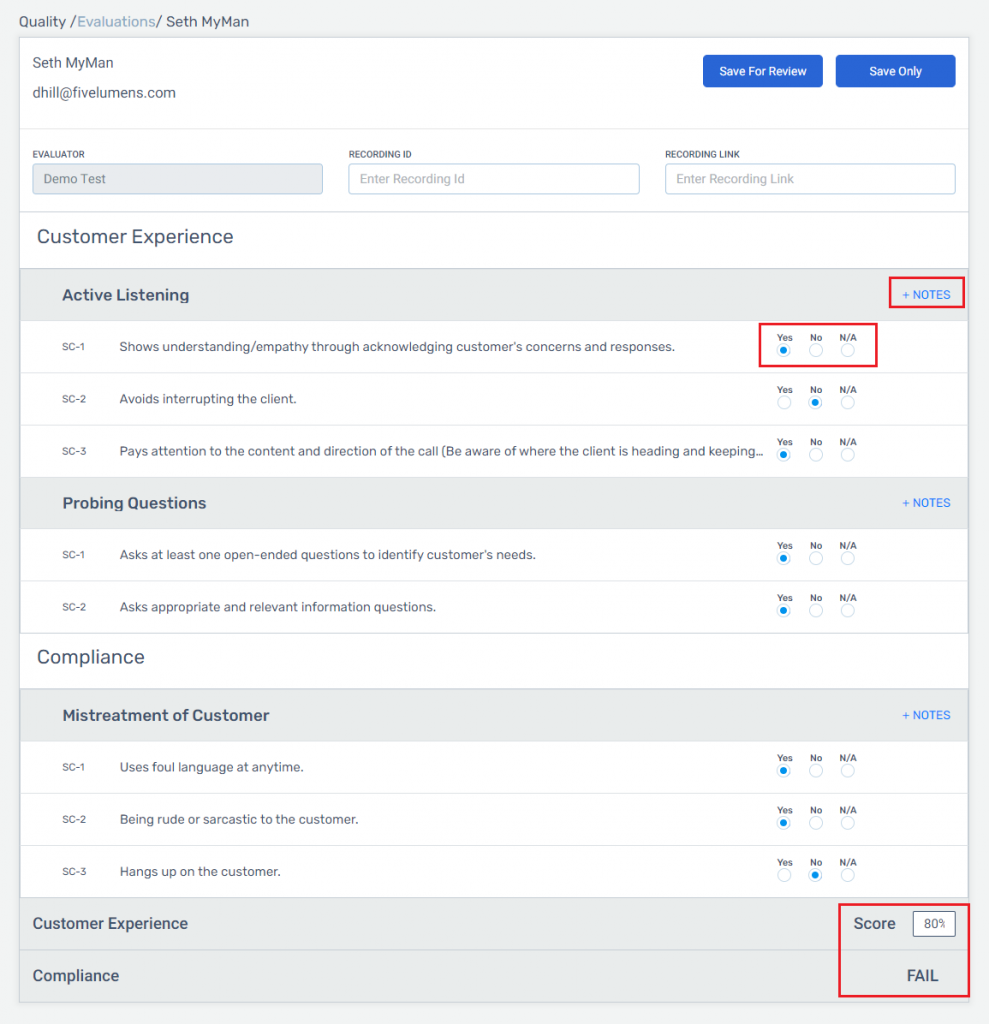Select No for uses foul language
This screenshot has height=1024, width=989.
coord(816,771)
